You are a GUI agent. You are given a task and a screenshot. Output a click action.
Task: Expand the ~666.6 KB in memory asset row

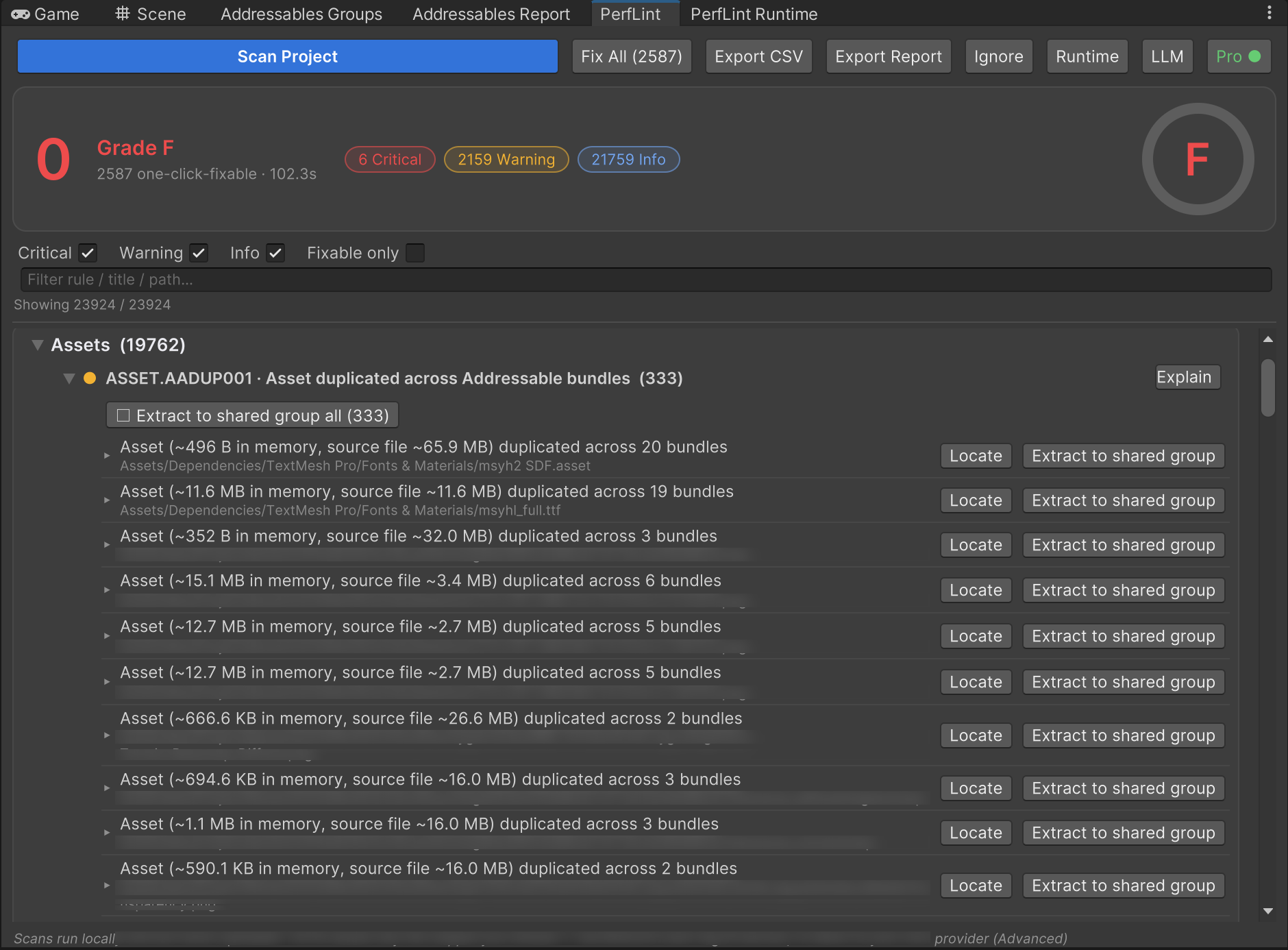[107, 735]
